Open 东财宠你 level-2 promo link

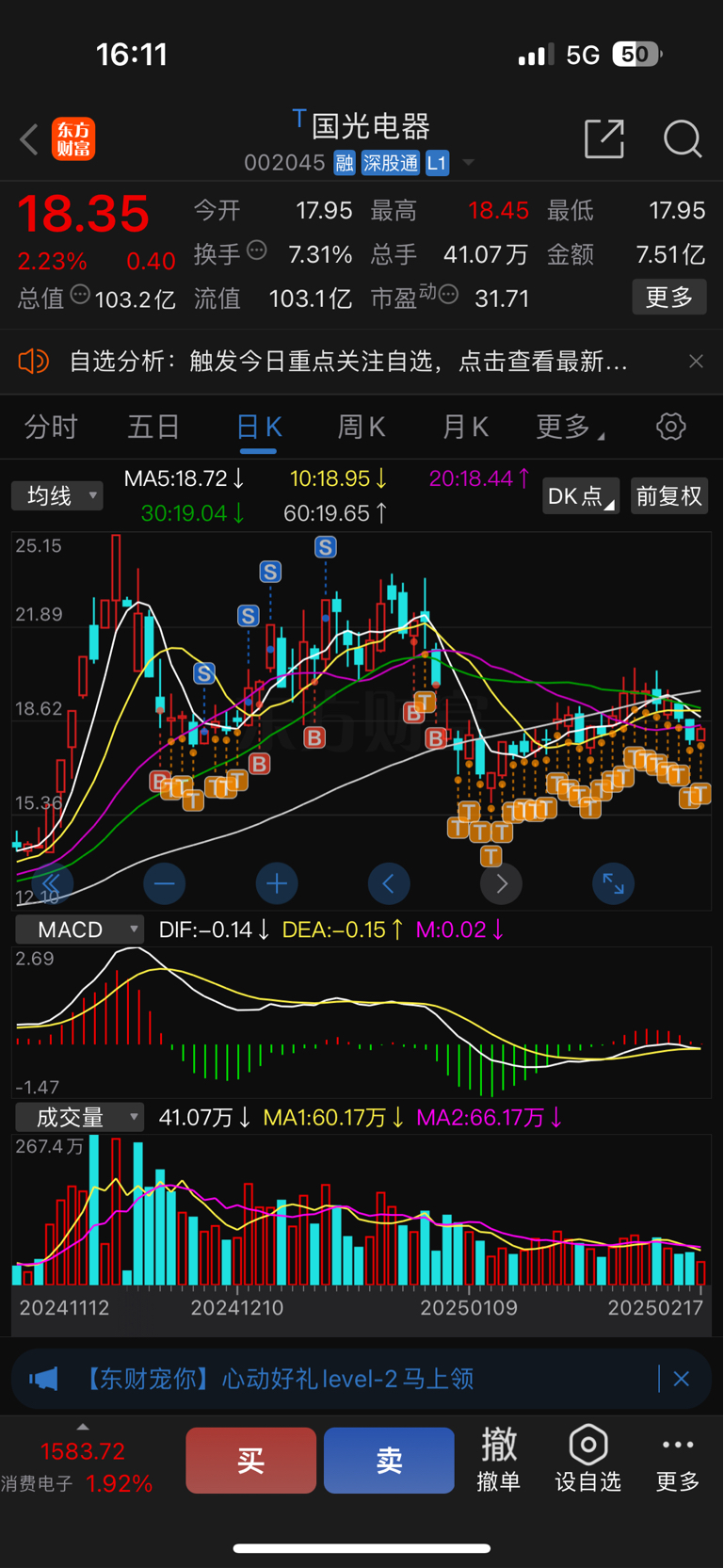tap(277, 1380)
